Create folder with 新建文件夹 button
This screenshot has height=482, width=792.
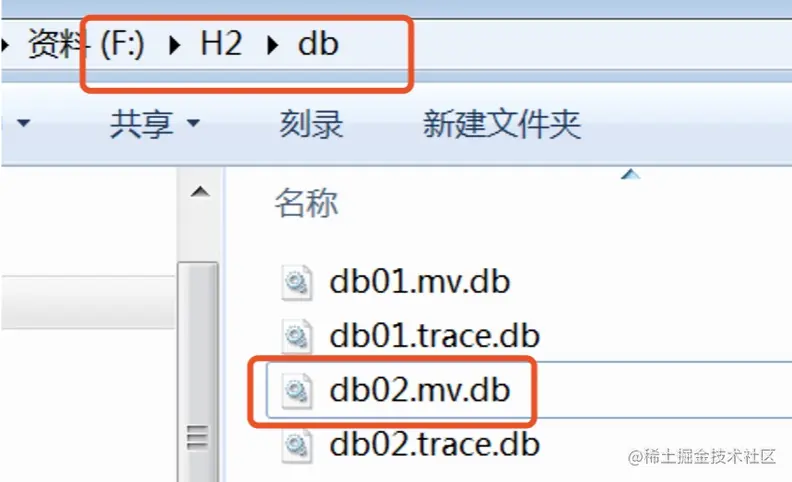coord(502,124)
